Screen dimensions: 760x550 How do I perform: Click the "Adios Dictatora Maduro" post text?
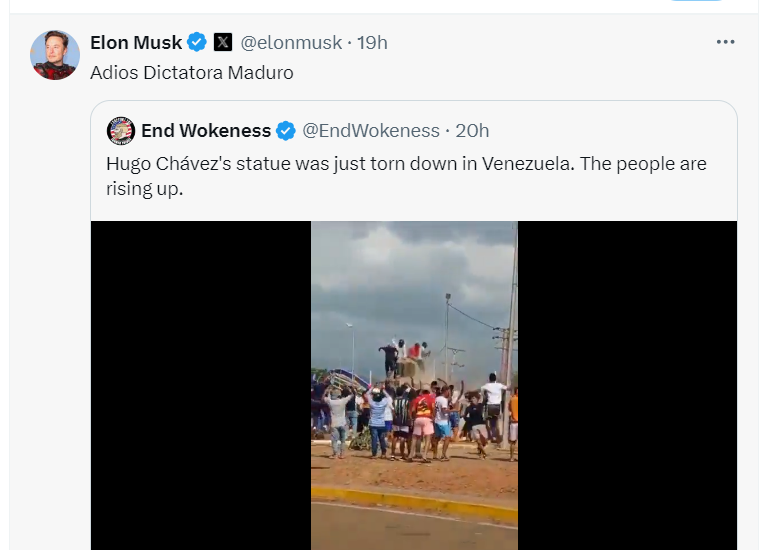tap(192, 73)
